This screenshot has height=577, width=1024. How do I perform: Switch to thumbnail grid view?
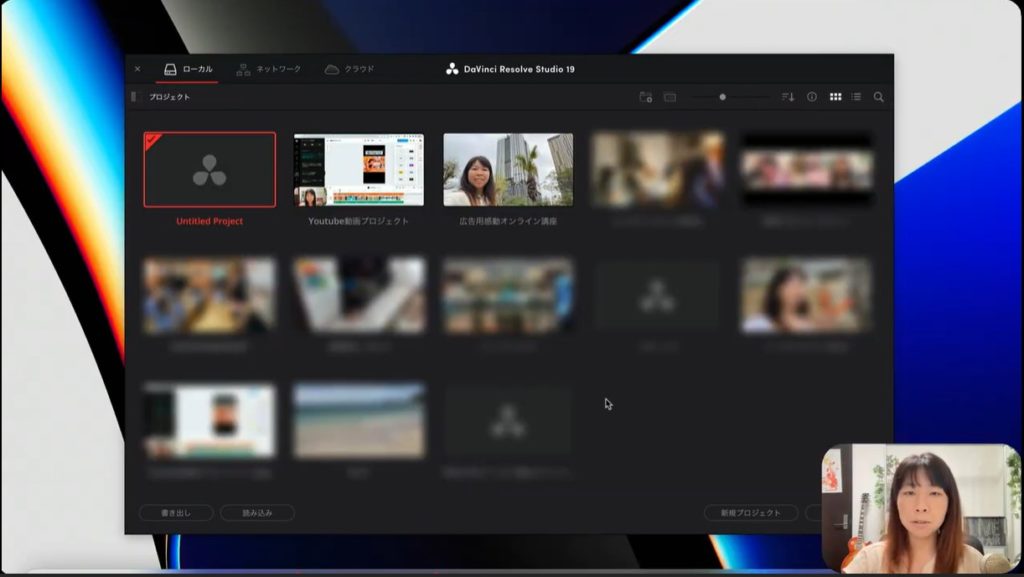click(835, 97)
